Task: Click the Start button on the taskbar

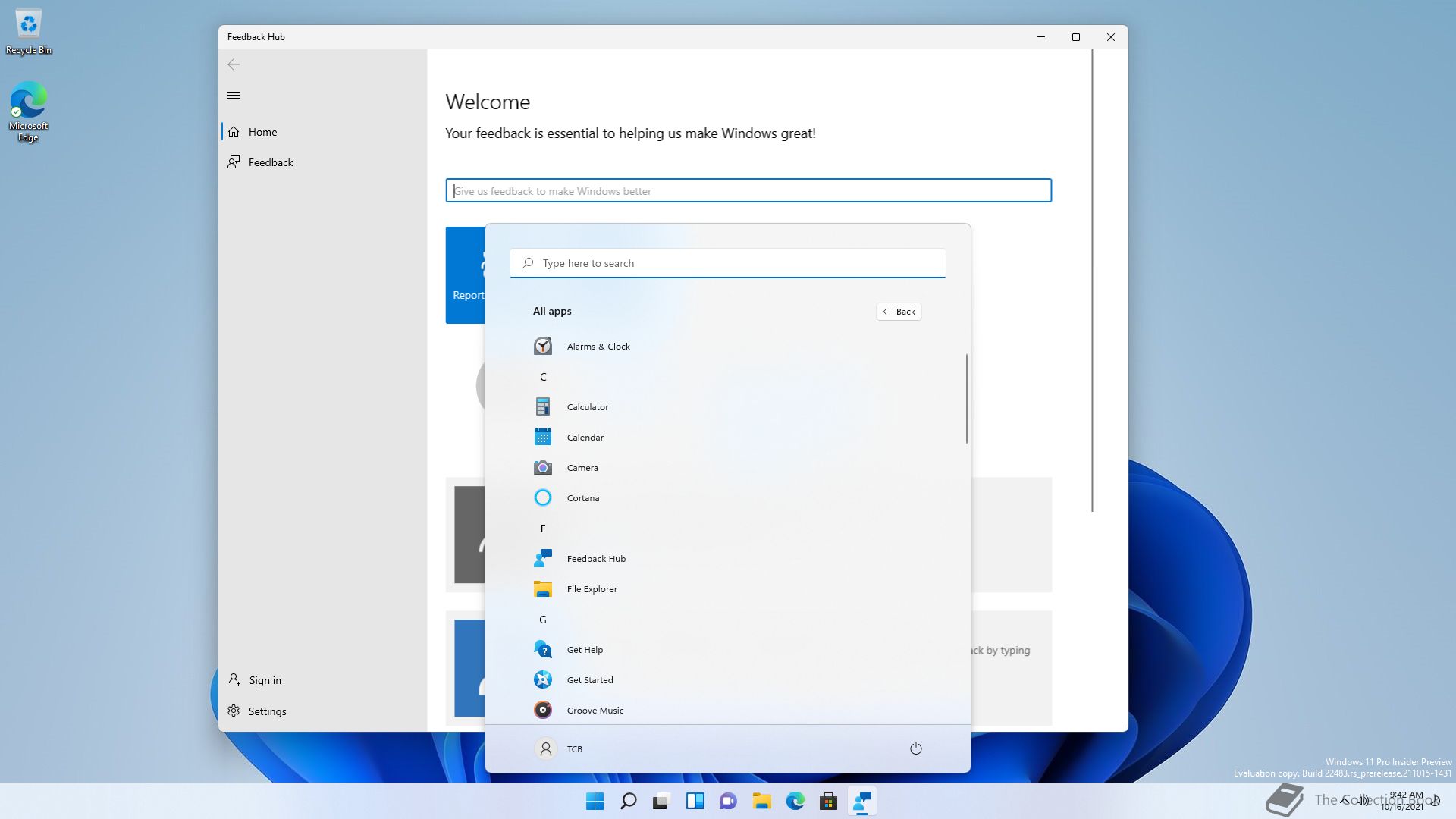Action: click(x=595, y=801)
